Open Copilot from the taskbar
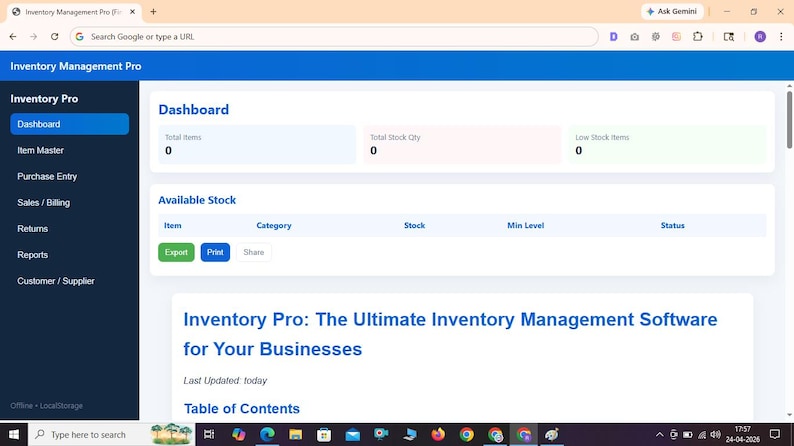 pyautogui.click(x=239, y=434)
